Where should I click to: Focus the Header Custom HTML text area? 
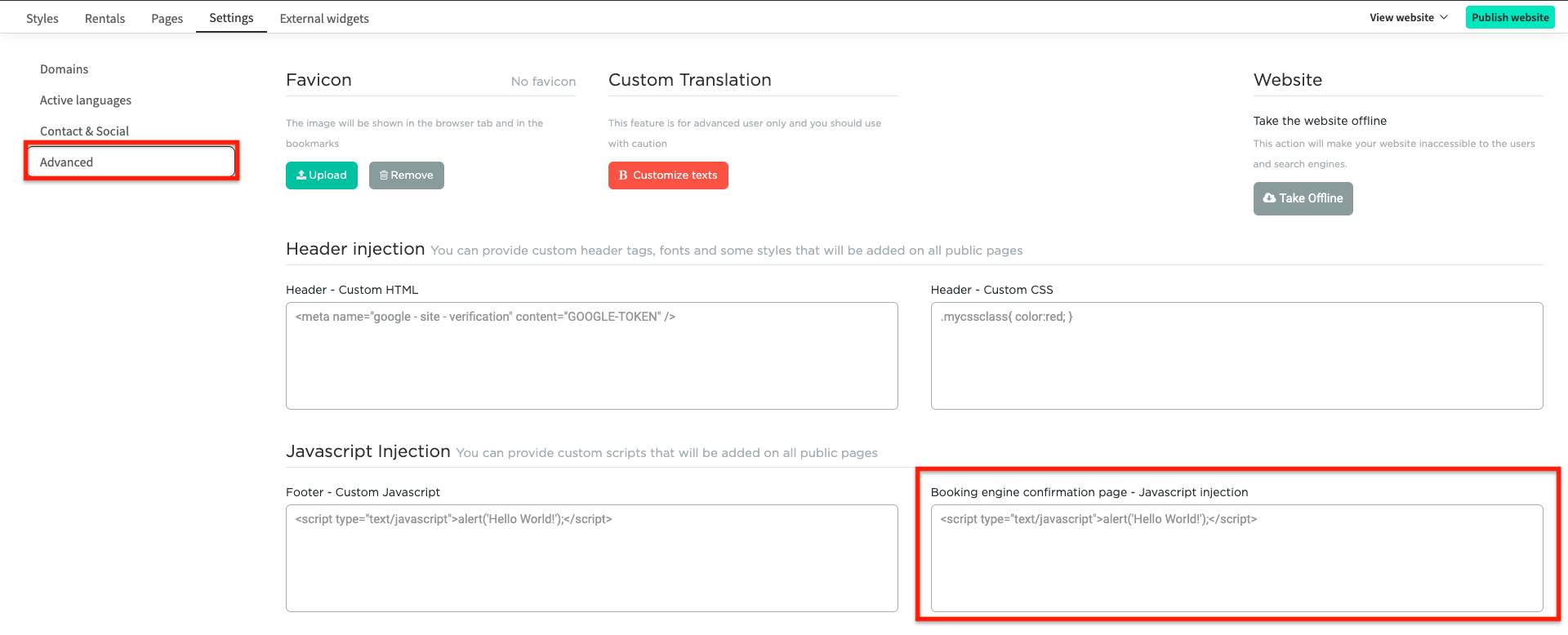point(591,356)
